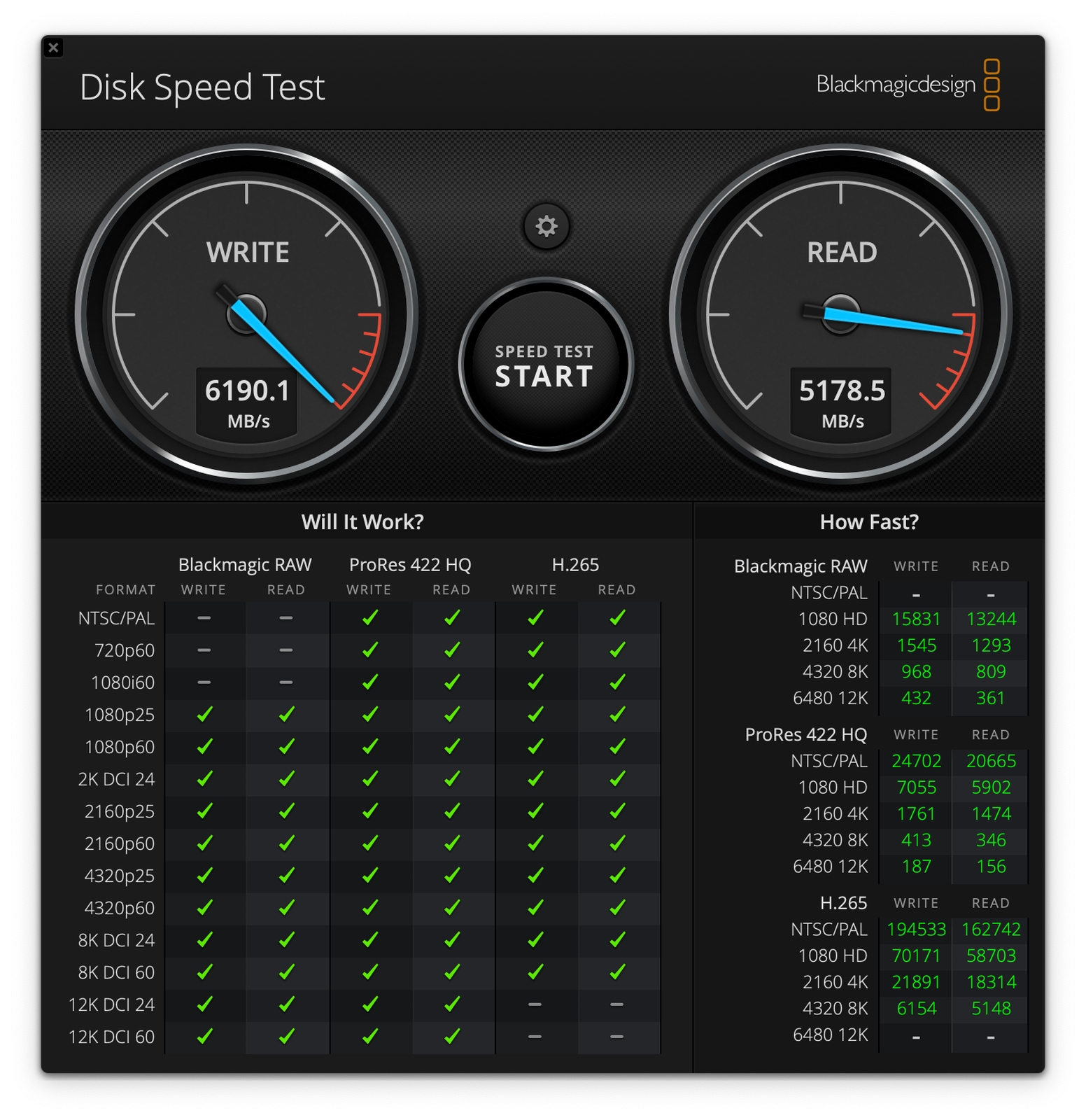The width and height of the screenshot is (1086, 1120).
Task: Click the Blackmagic RAW read dash for 720p60
Action: click(x=286, y=650)
